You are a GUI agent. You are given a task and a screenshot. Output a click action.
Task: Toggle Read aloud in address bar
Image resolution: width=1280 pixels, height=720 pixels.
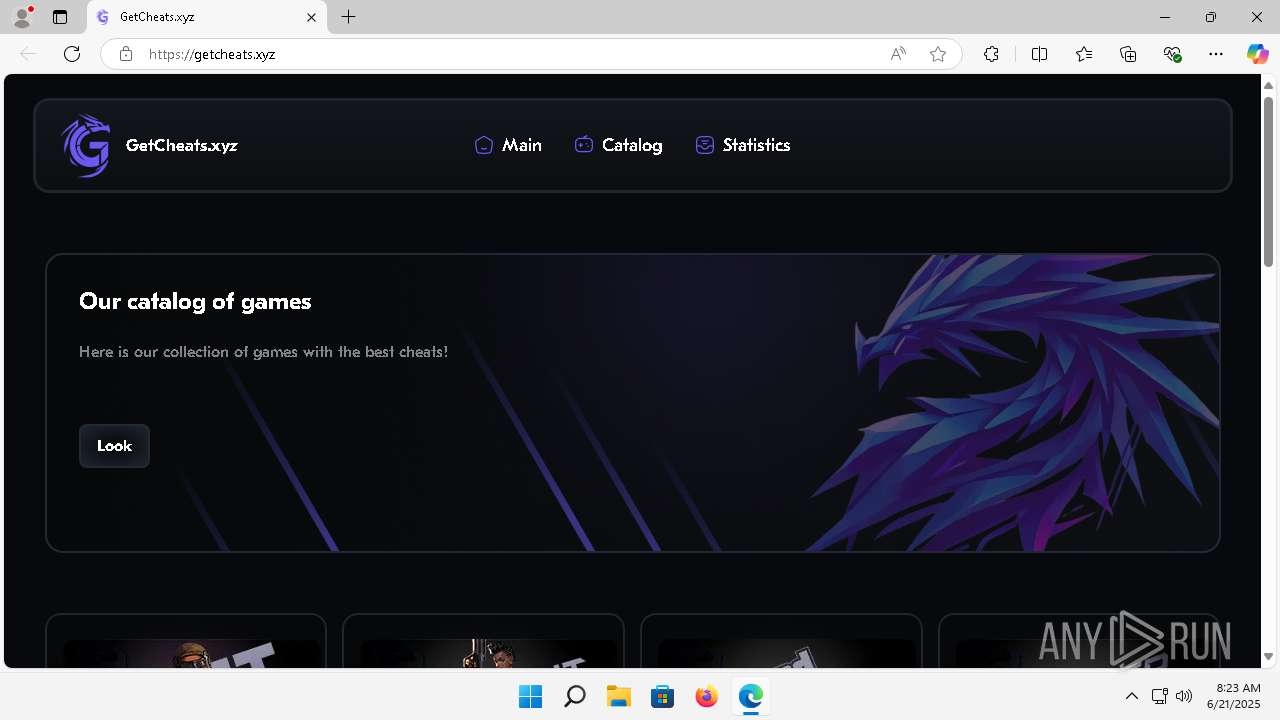898,54
